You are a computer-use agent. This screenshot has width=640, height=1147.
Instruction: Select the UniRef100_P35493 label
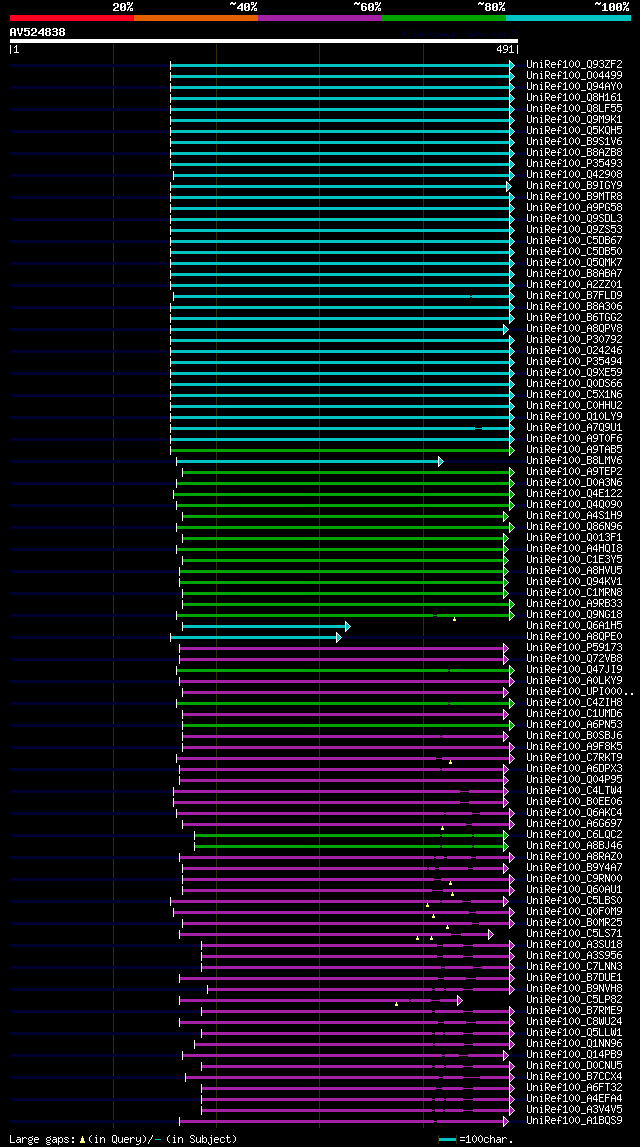click(574, 164)
